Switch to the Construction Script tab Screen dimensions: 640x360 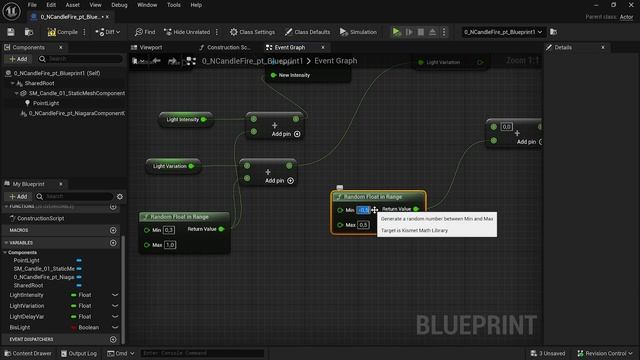(225, 47)
